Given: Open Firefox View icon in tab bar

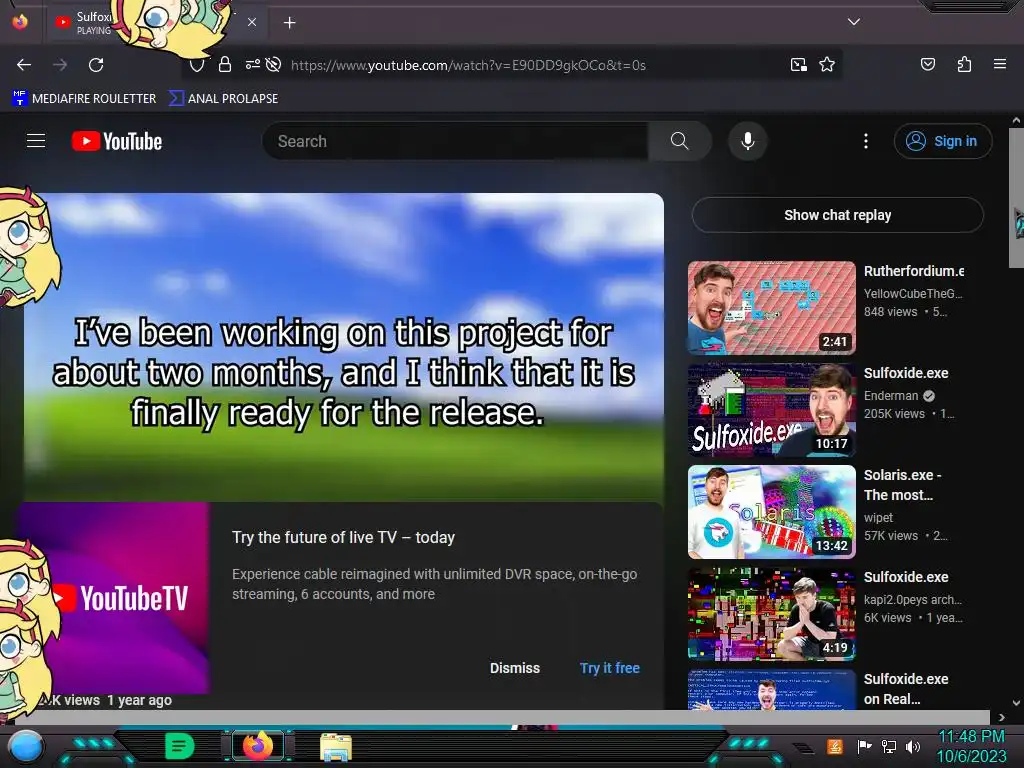Looking at the screenshot, I should [x=20, y=22].
